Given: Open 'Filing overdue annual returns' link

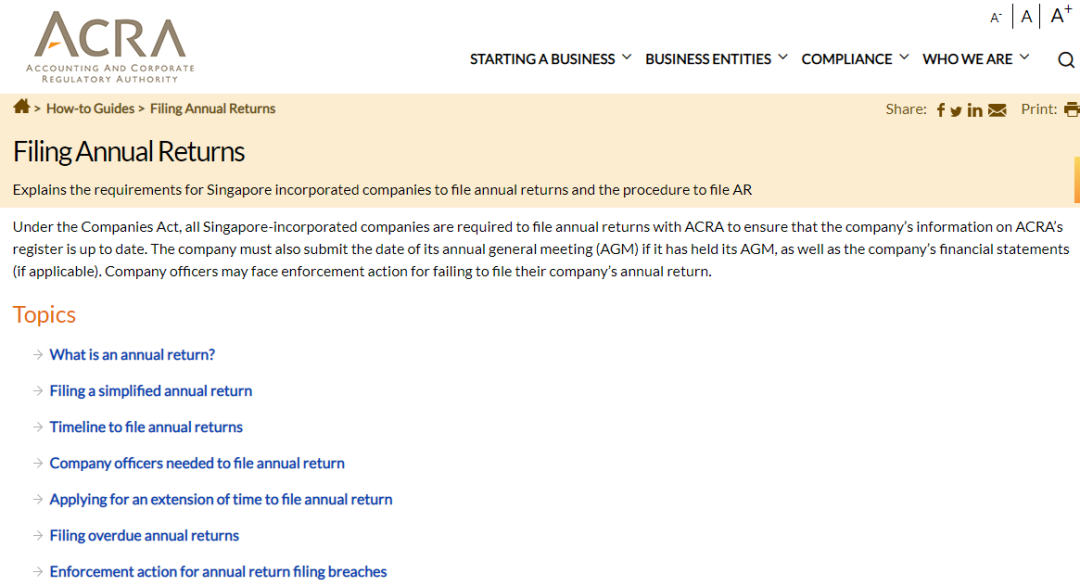Looking at the screenshot, I should [x=144, y=536].
